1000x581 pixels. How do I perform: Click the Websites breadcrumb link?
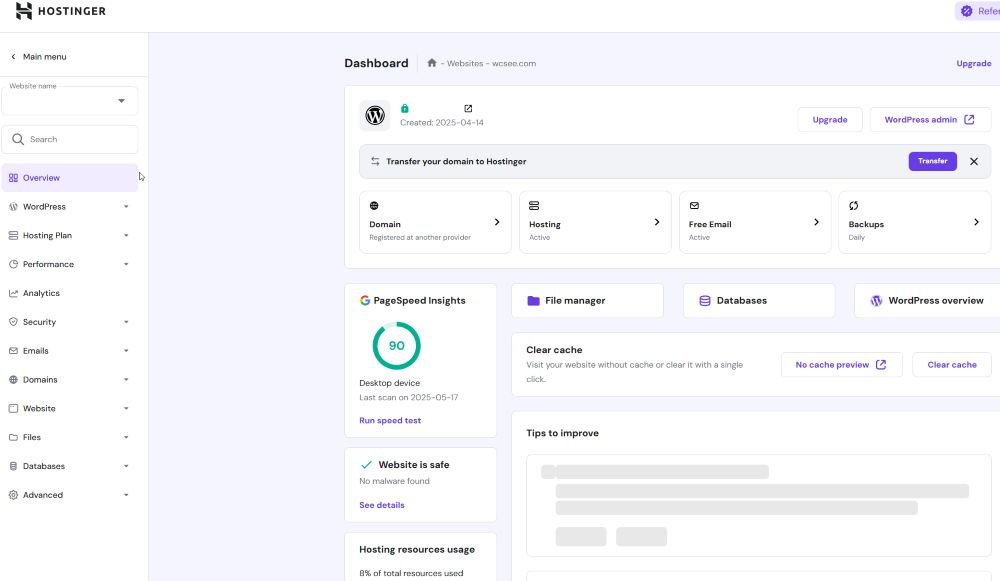[x=465, y=63]
